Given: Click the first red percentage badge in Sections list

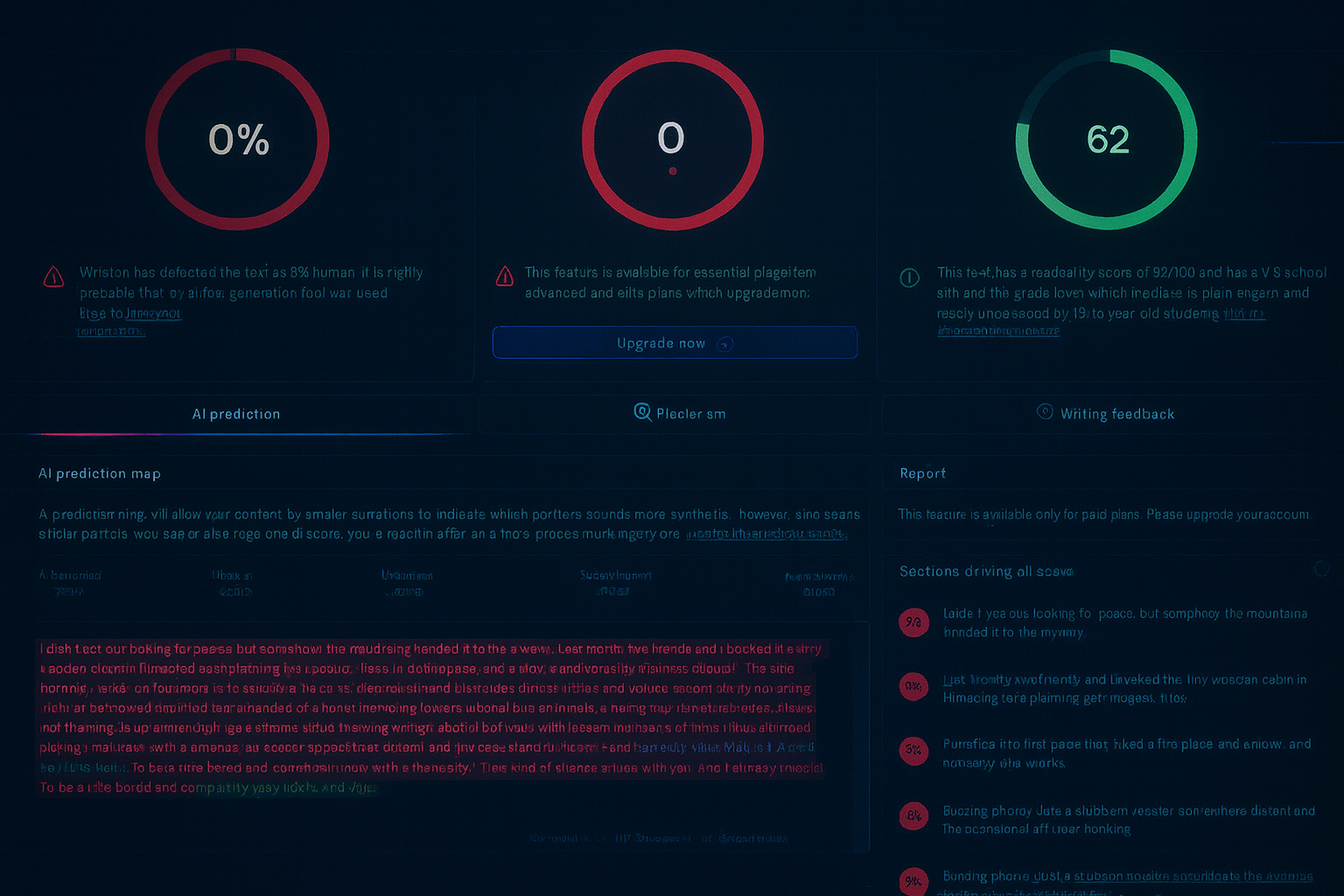Looking at the screenshot, I should pos(913,622).
